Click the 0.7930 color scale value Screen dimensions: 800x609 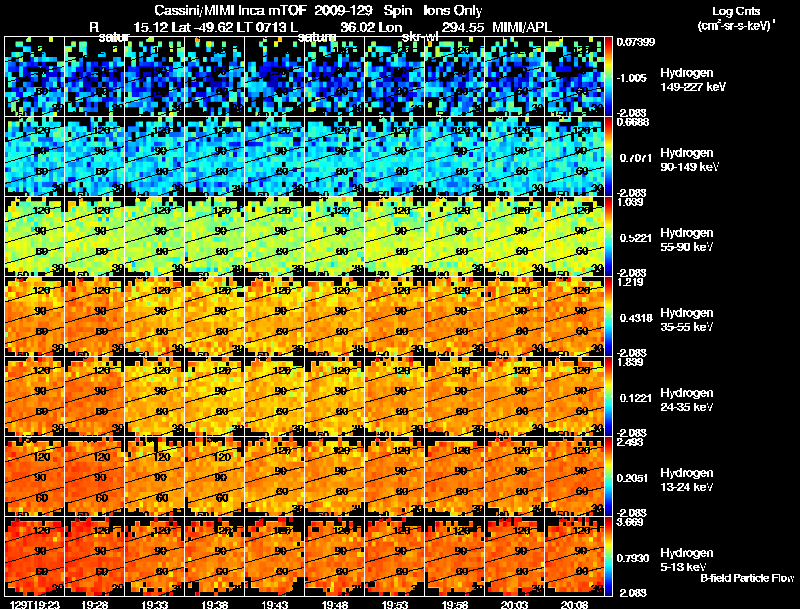[635, 558]
